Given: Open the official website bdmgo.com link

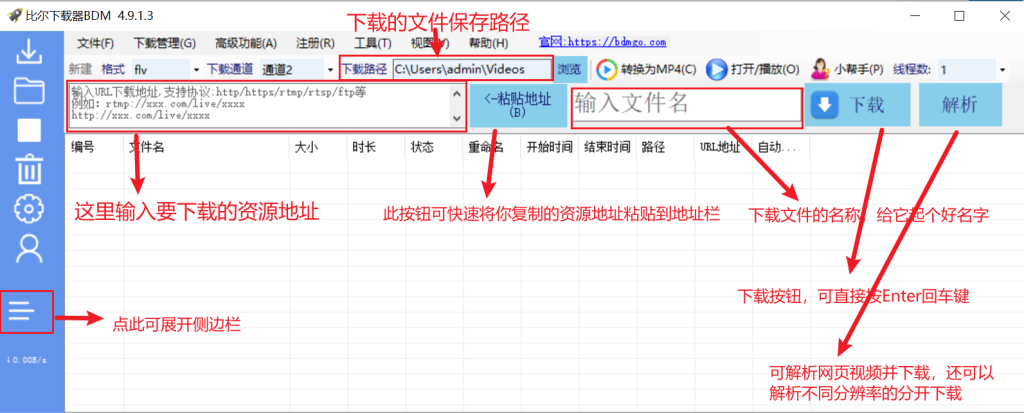Looking at the screenshot, I should (603, 42).
